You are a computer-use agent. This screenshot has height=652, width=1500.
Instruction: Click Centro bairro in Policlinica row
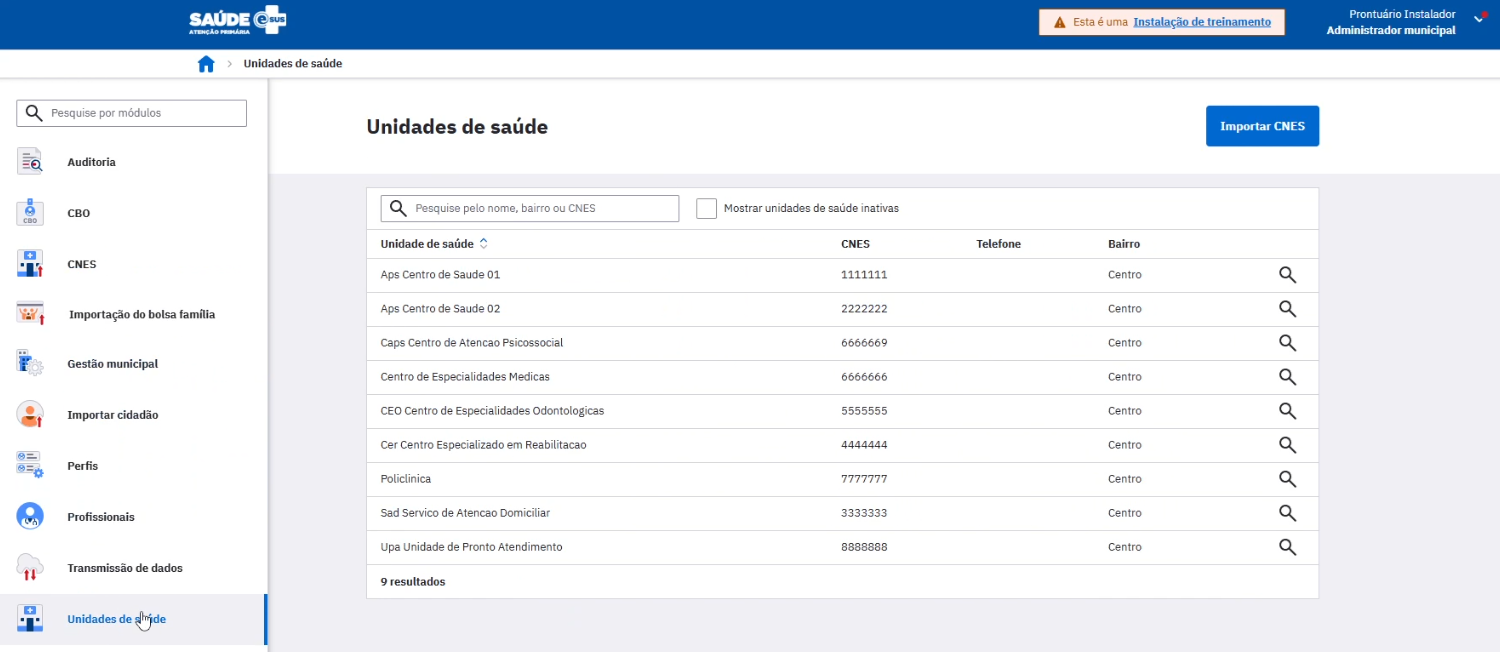(1125, 479)
